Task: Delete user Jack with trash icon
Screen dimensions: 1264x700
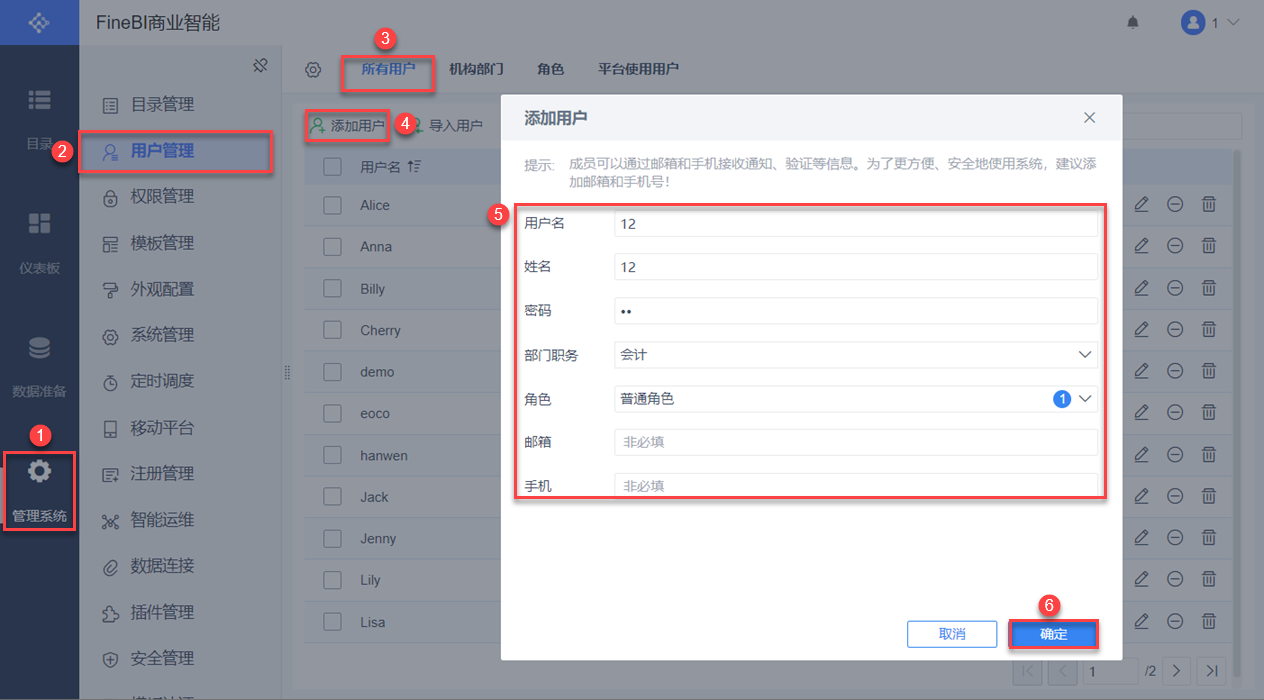Action: point(1208,496)
